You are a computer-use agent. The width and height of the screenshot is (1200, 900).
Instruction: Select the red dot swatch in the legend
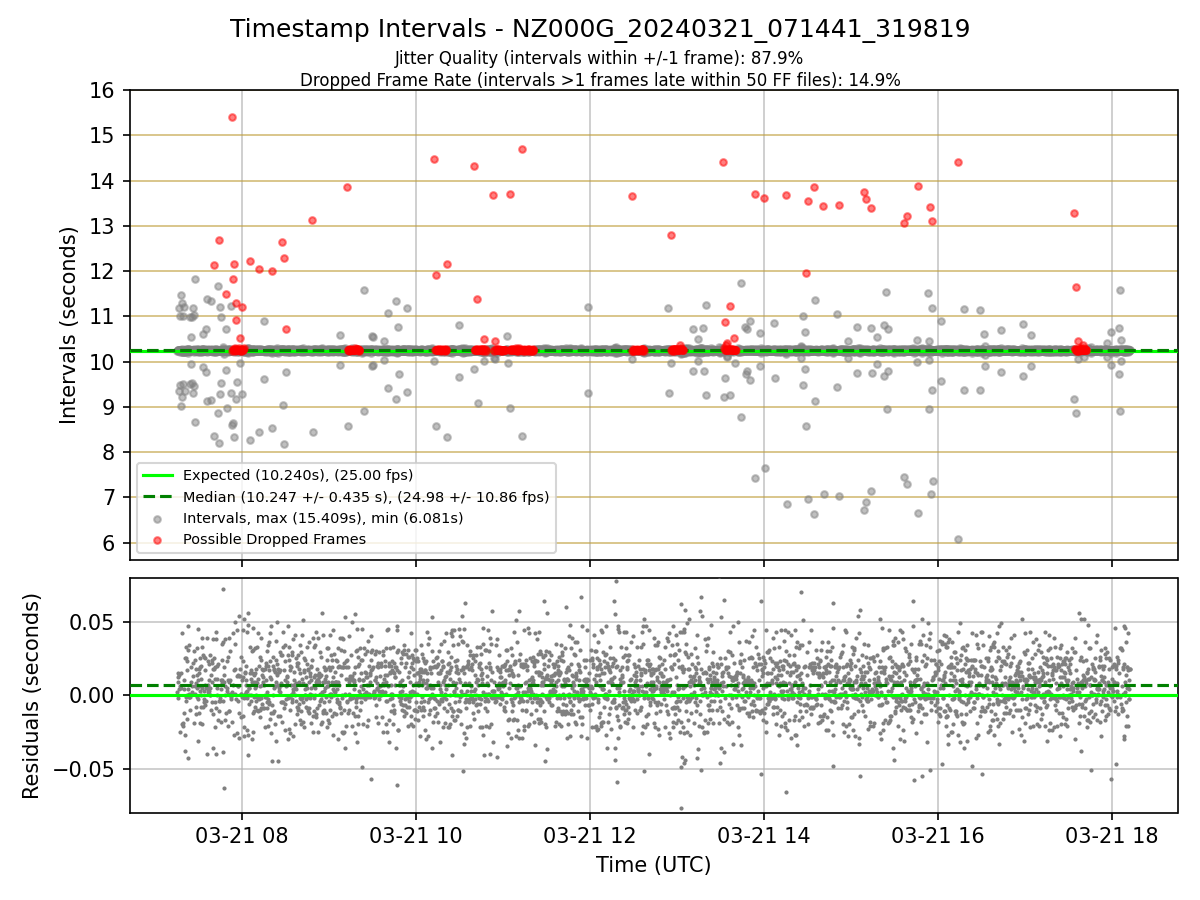pos(158,539)
